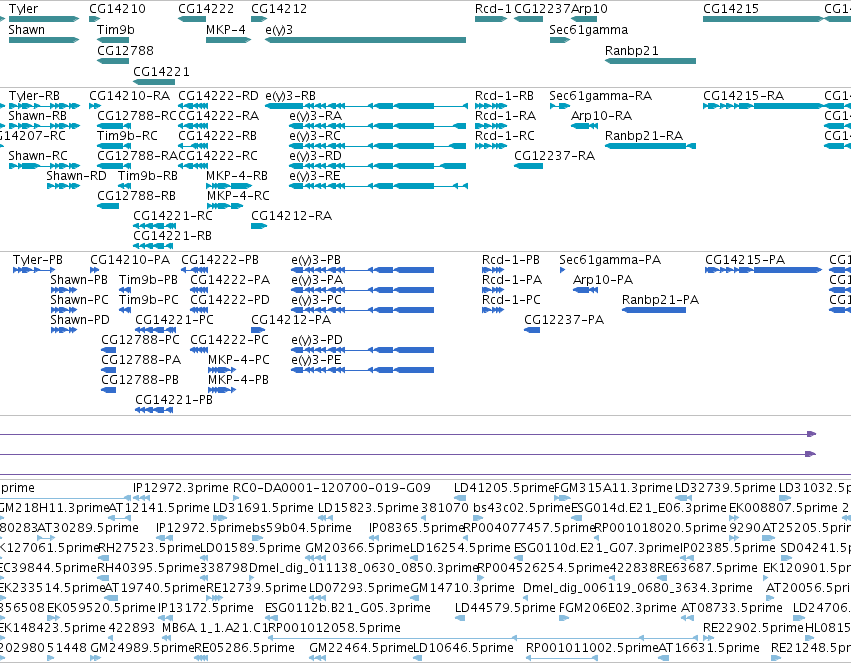Select the Arp10-PA protein feature
The width and height of the screenshot is (851, 663).
click(586, 290)
